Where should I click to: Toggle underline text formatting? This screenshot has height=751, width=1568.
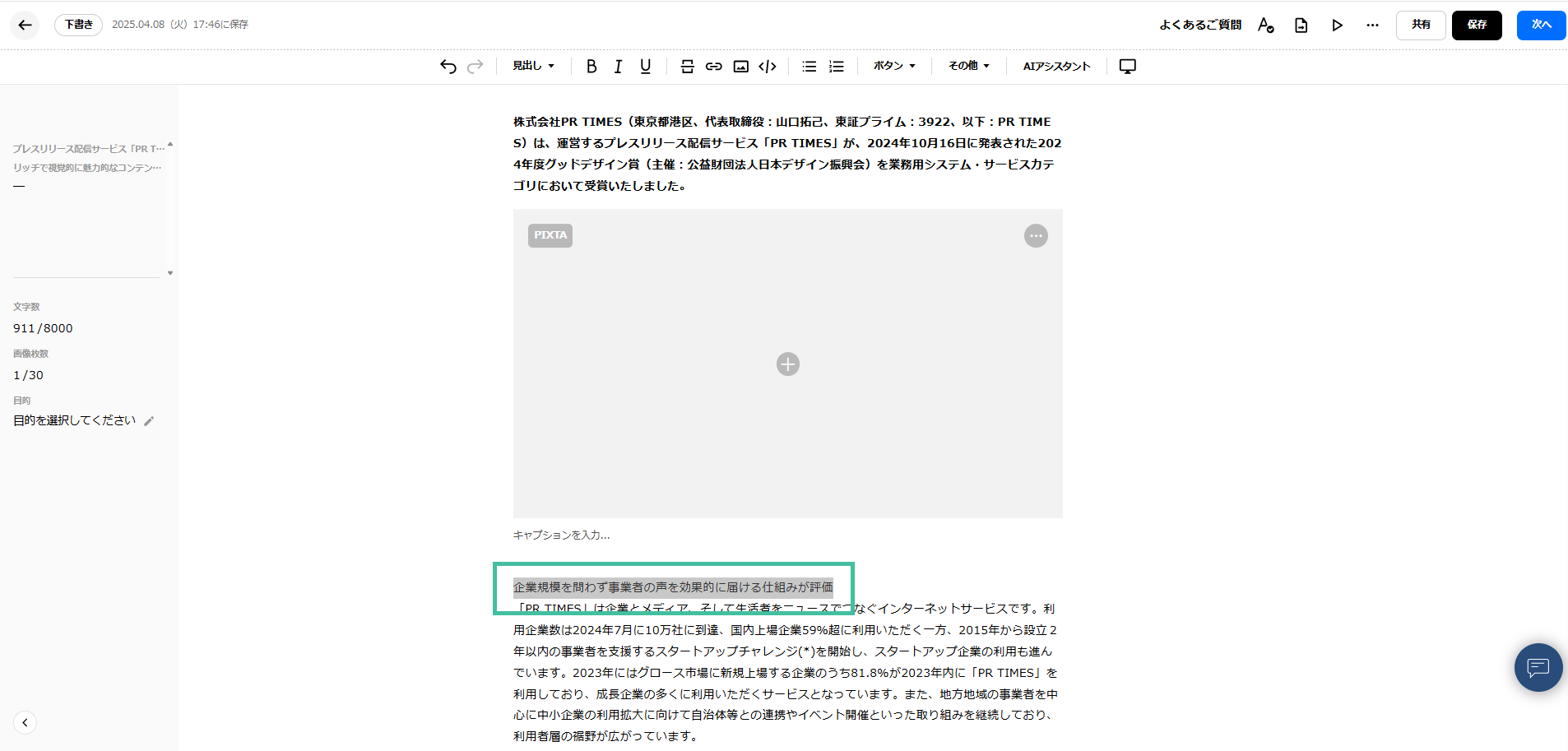pos(645,67)
